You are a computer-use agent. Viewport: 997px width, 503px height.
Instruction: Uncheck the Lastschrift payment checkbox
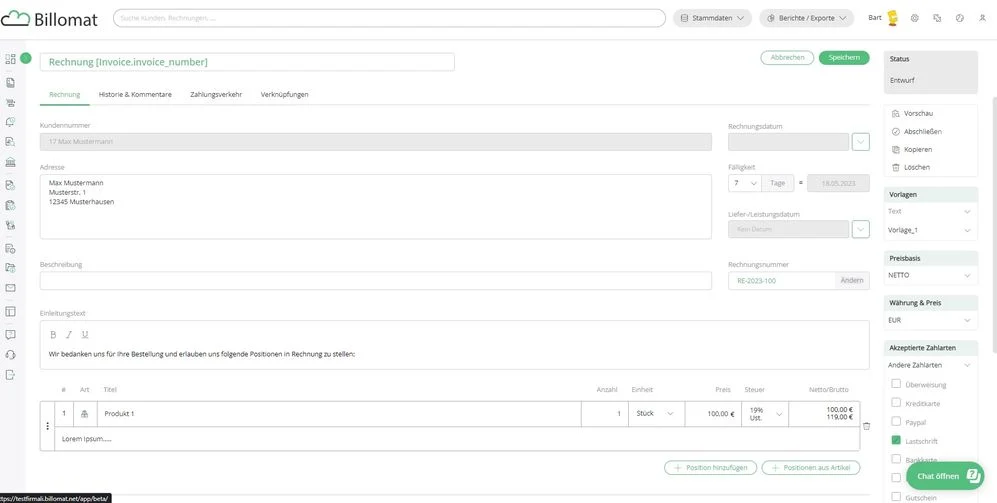tap(896, 440)
